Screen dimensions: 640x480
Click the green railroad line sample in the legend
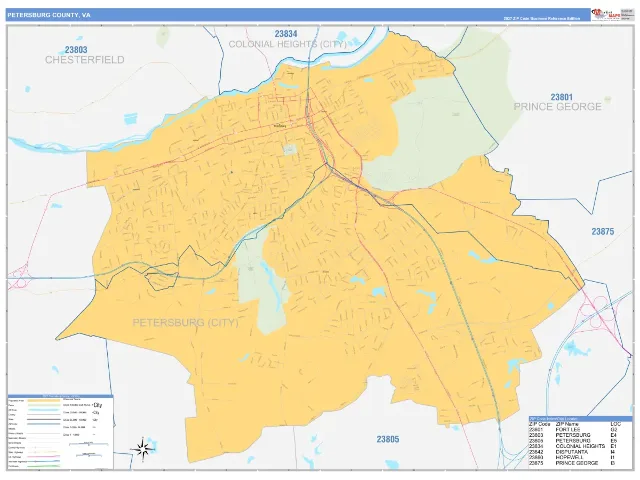44,466
